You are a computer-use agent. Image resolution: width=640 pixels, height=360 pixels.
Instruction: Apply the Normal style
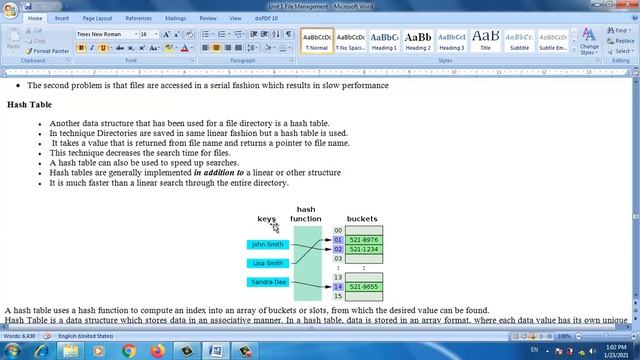click(x=317, y=41)
